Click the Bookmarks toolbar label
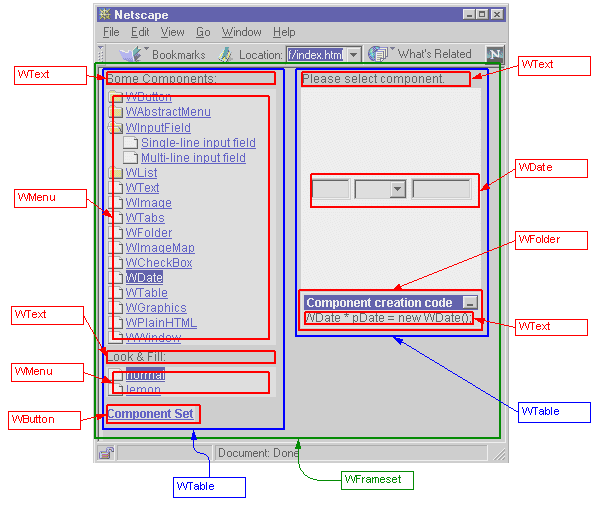The height and width of the screenshot is (505, 596). tap(179, 55)
